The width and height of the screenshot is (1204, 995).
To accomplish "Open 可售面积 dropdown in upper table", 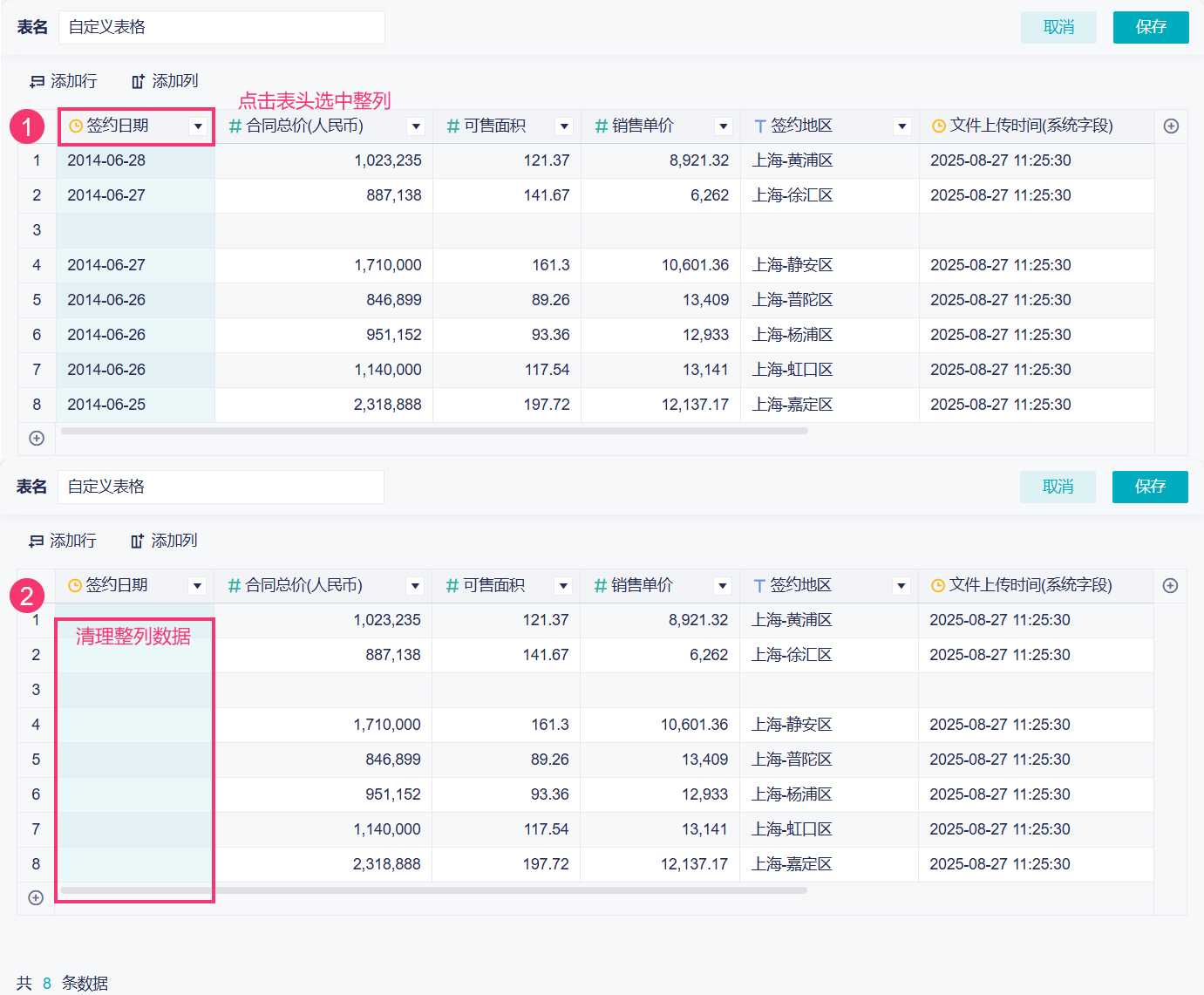I will [x=565, y=126].
